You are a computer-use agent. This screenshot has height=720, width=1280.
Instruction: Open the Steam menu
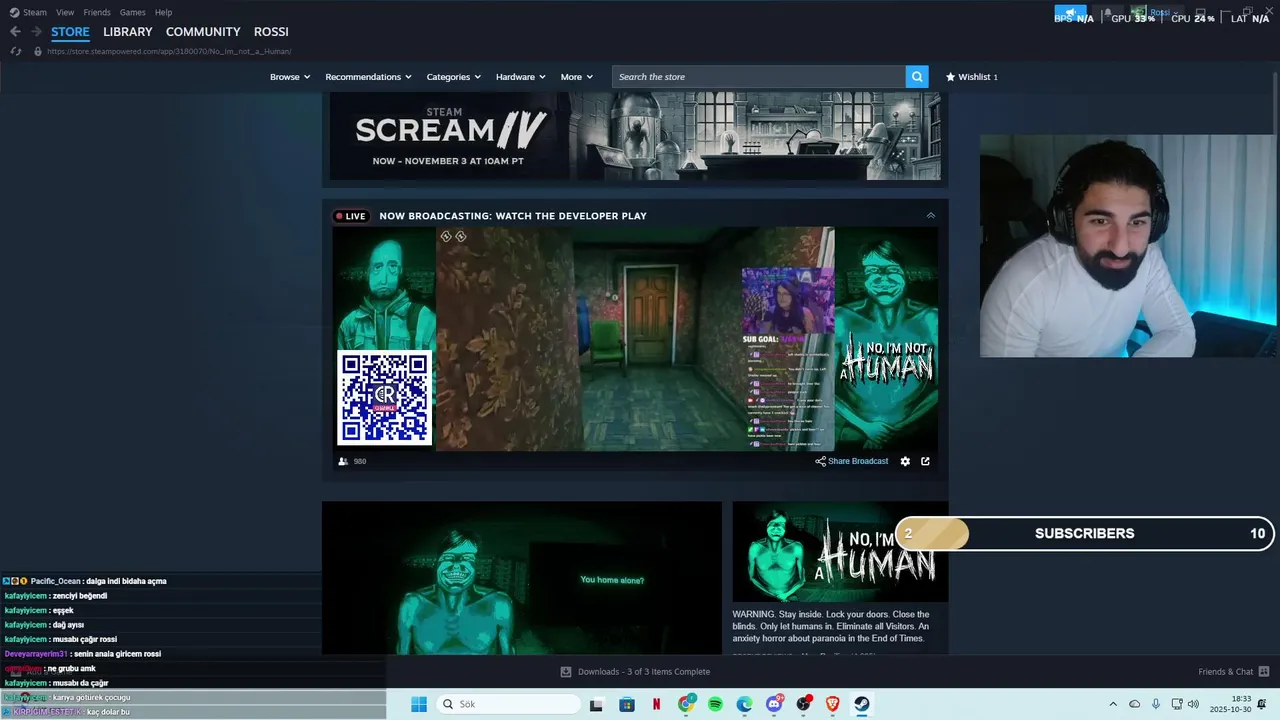click(x=29, y=12)
